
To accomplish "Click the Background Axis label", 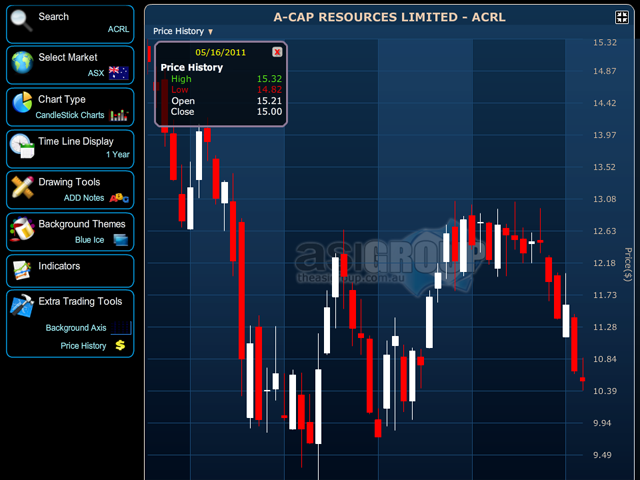I will 76,328.
